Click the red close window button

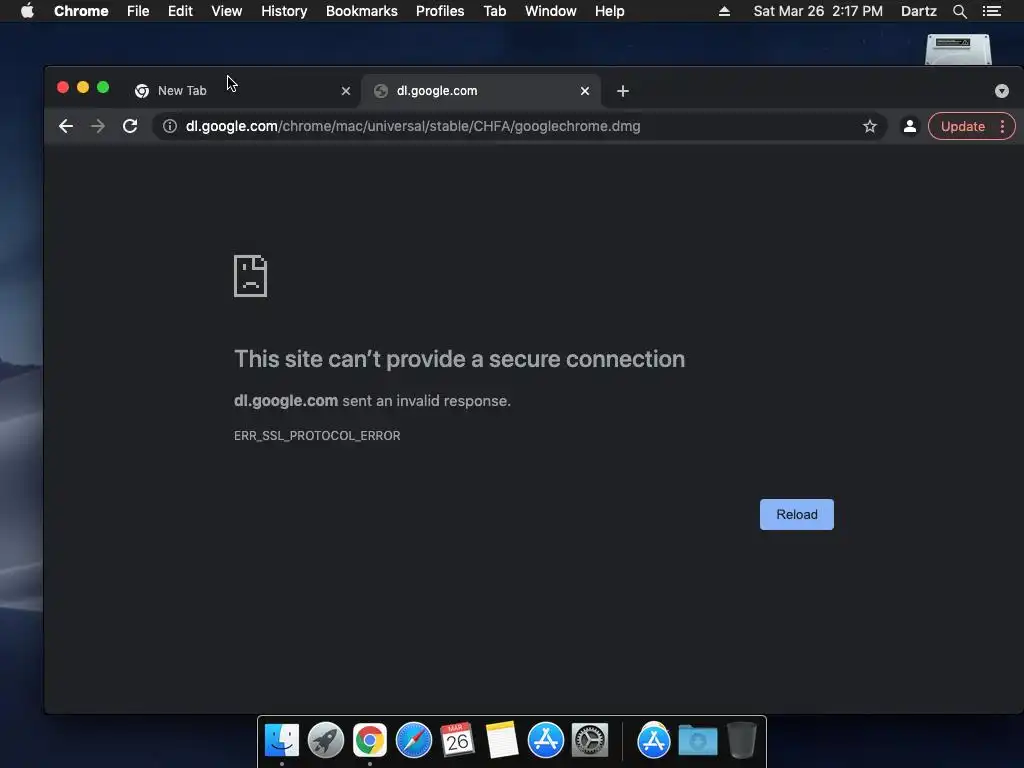(63, 88)
